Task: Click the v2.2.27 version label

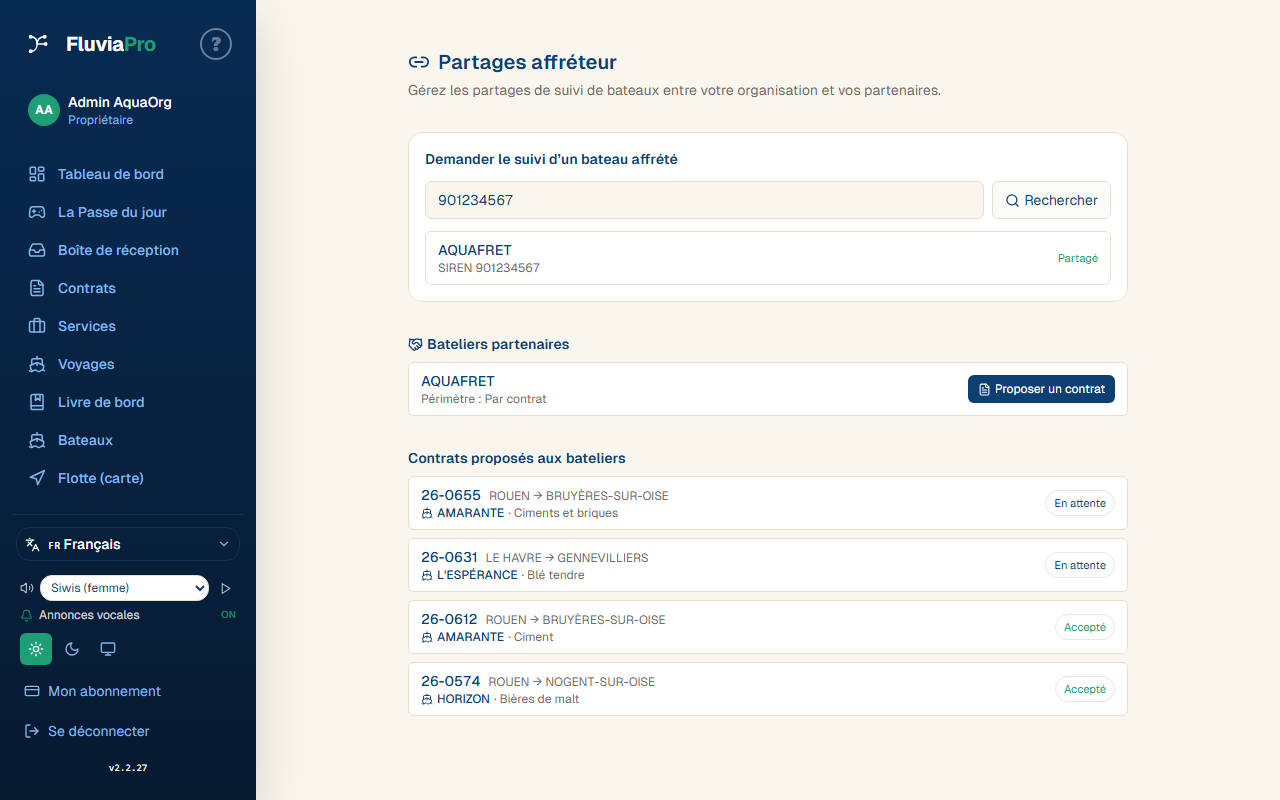Action: [x=128, y=768]
